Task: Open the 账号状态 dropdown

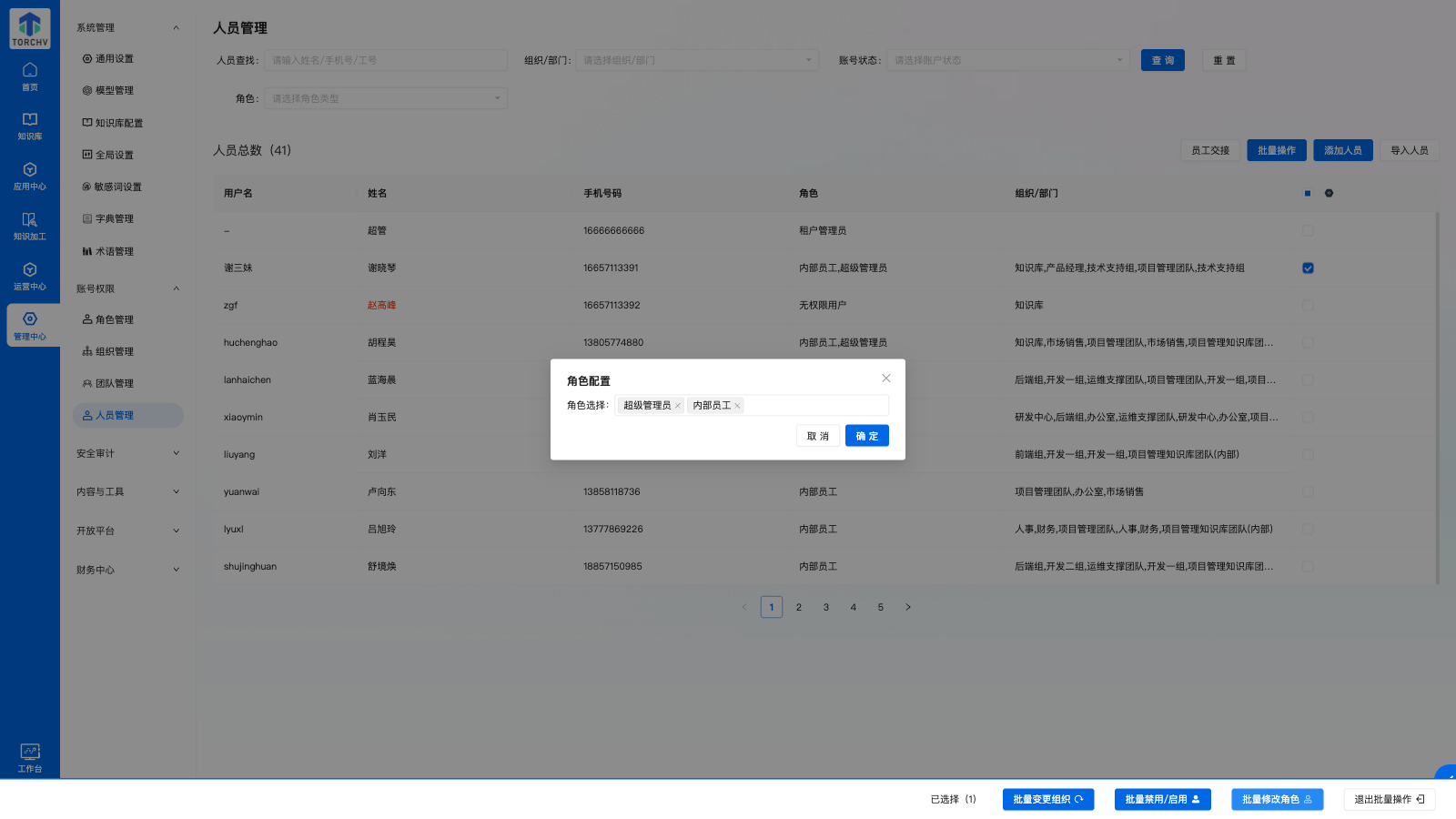Action: [1006, 60]
